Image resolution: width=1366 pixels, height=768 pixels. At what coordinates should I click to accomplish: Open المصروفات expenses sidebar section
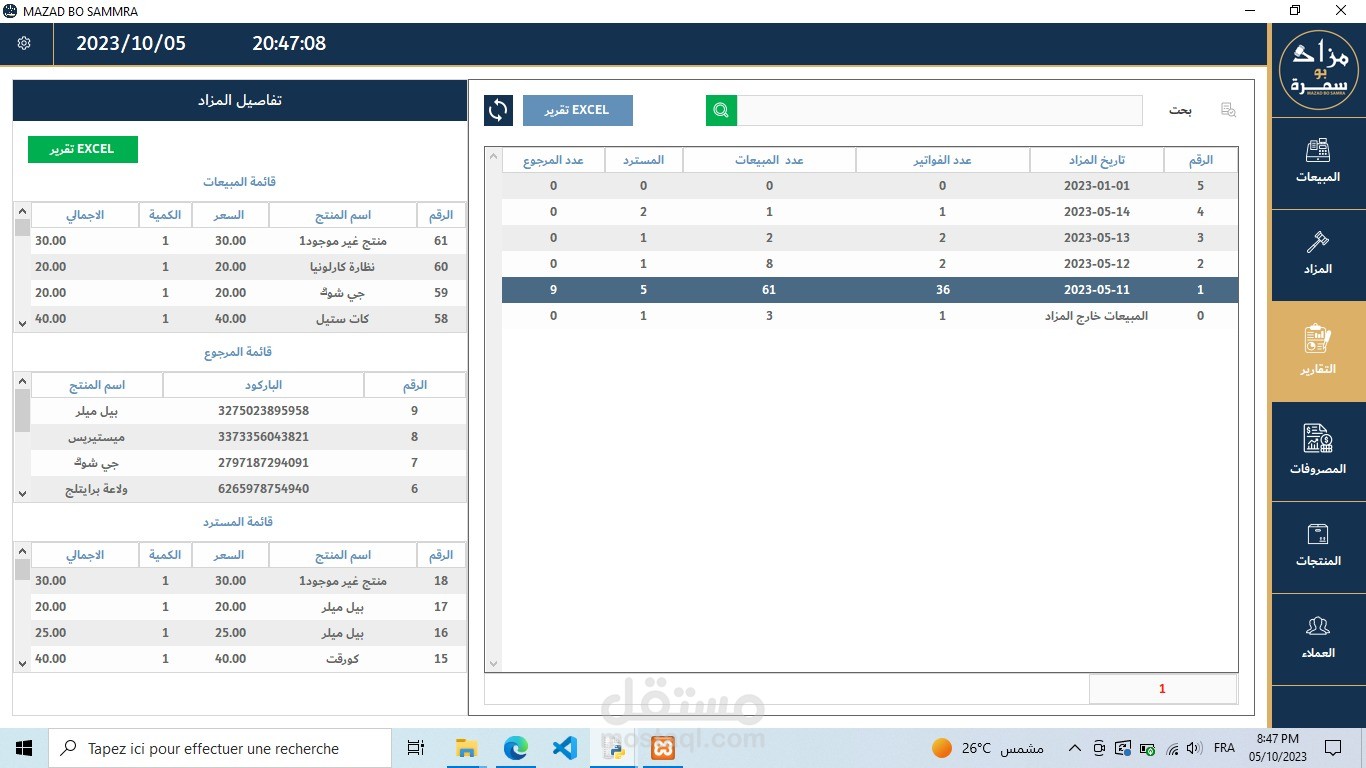1318,450
